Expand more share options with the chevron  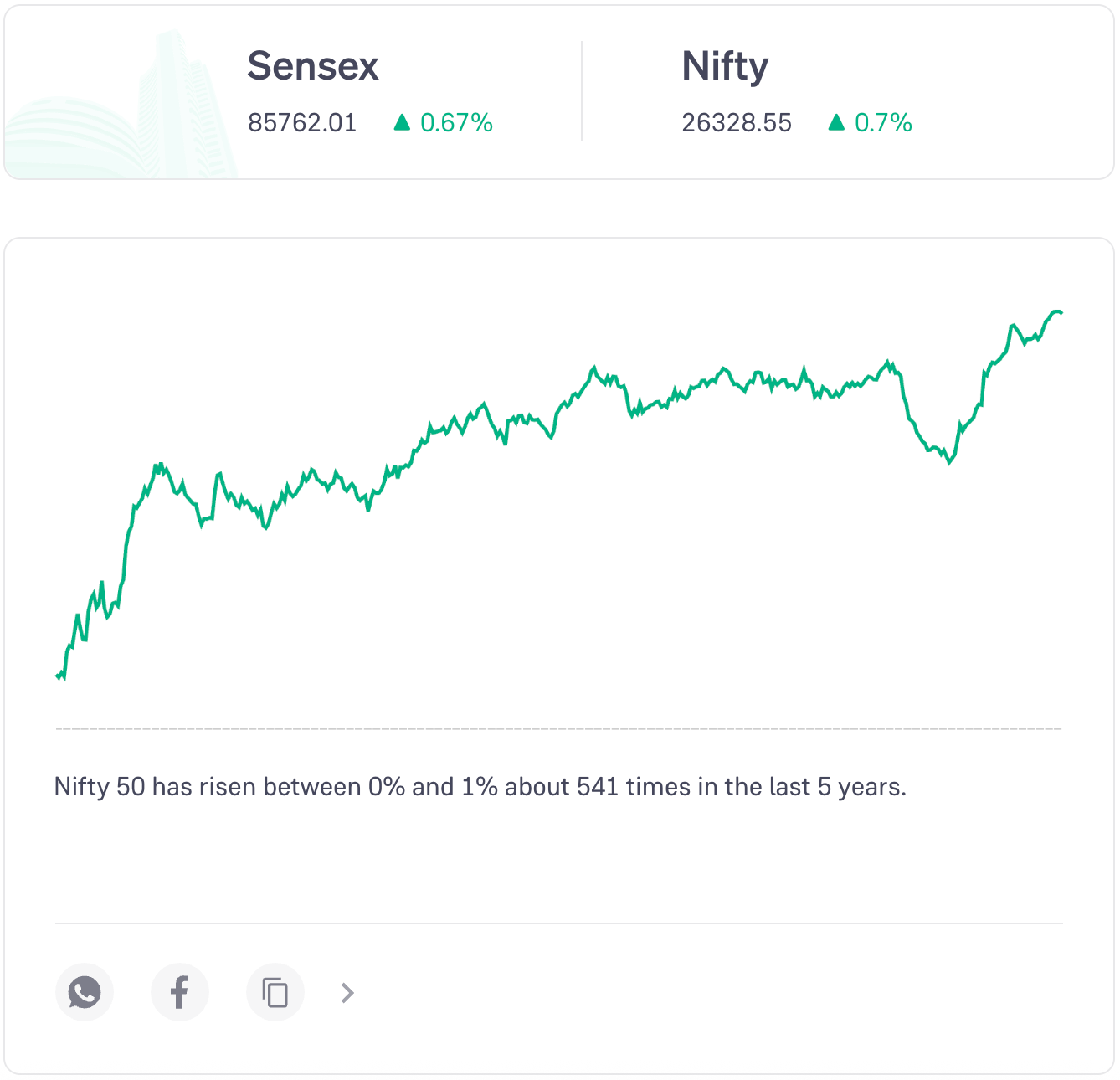point(347,993)
